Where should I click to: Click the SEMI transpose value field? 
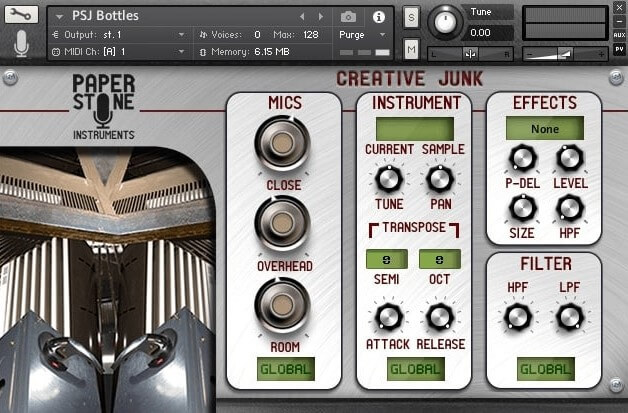point(385,258)
